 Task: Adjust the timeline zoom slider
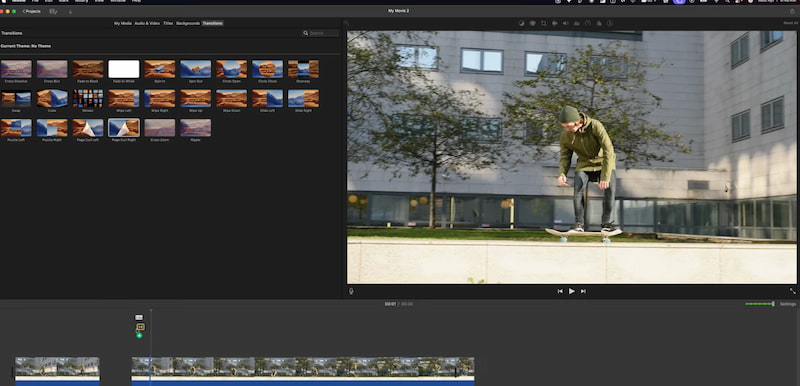tap(760, 304)
